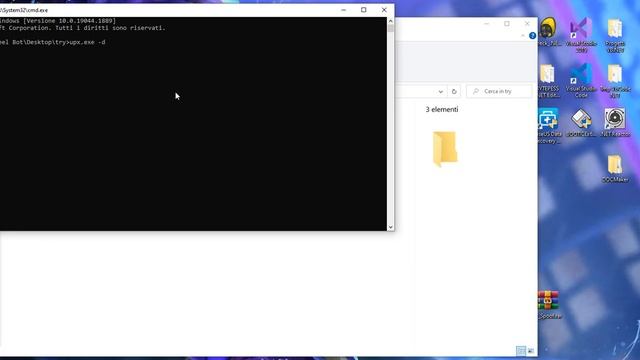This screenshot has width=640, height=360.
Task: Maximize the cmd.exe window
Action: pos(364,10)
